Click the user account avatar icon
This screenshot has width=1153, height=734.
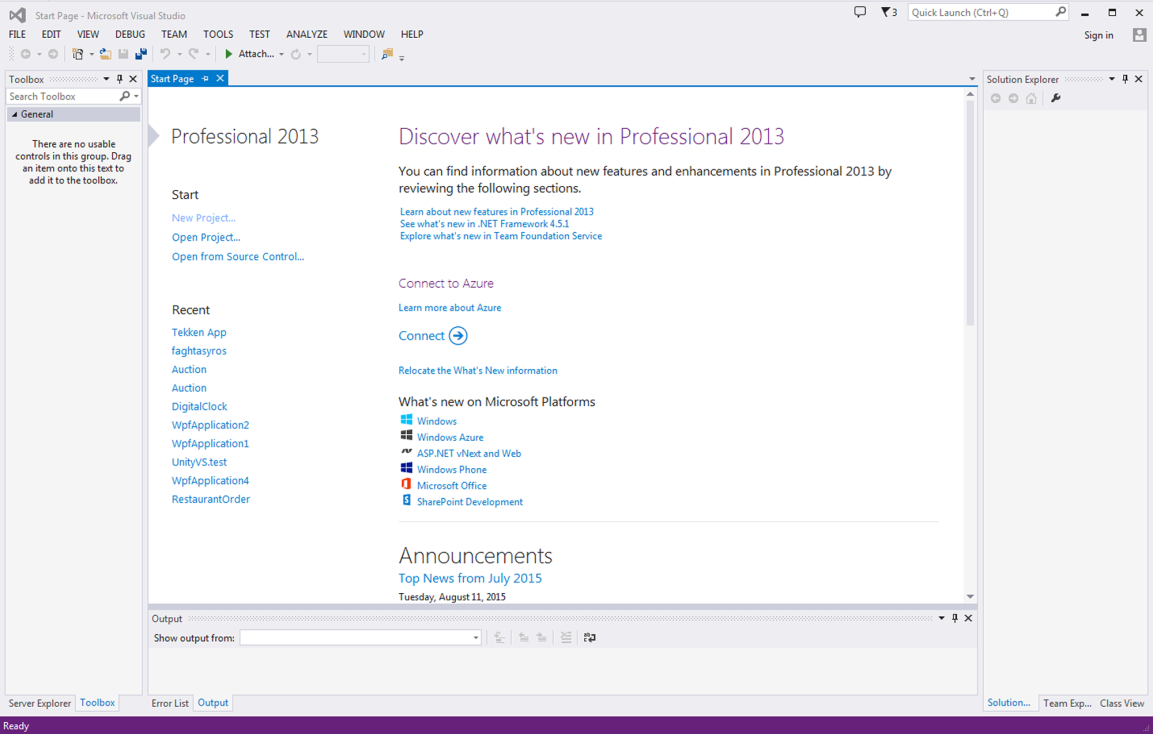tap(1139, 35)
